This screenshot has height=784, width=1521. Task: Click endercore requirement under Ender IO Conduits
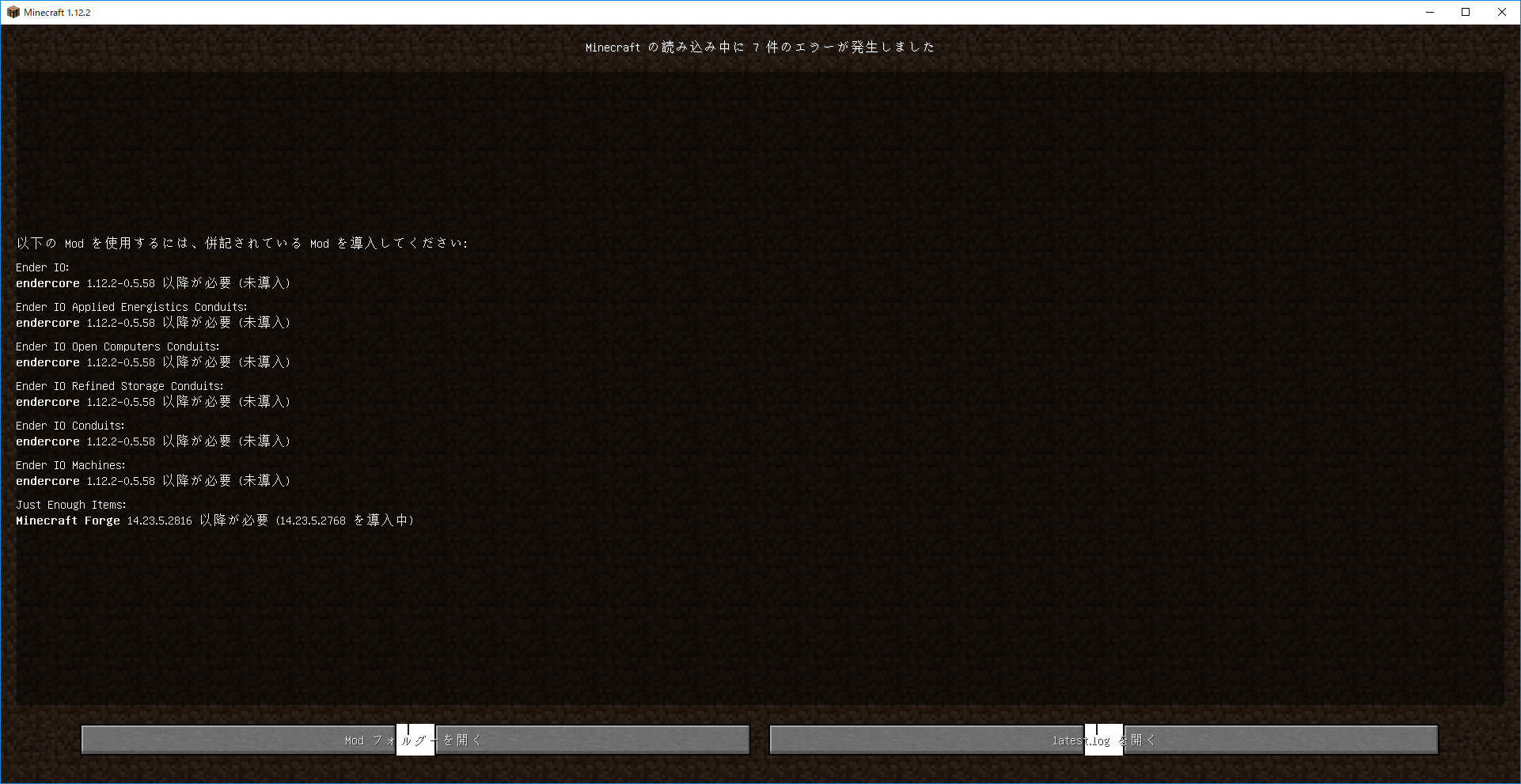154,441
